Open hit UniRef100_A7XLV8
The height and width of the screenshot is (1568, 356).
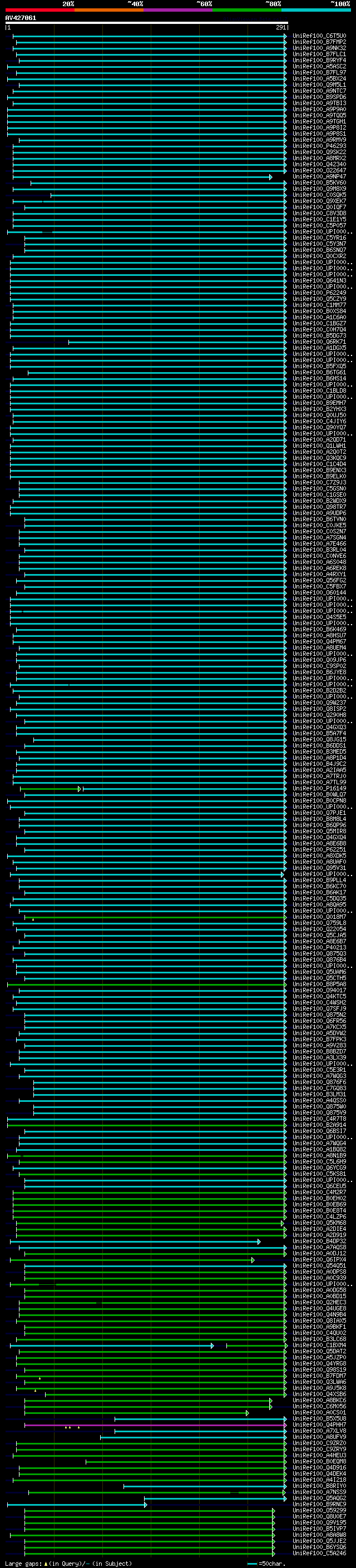tap(319, 1431)
